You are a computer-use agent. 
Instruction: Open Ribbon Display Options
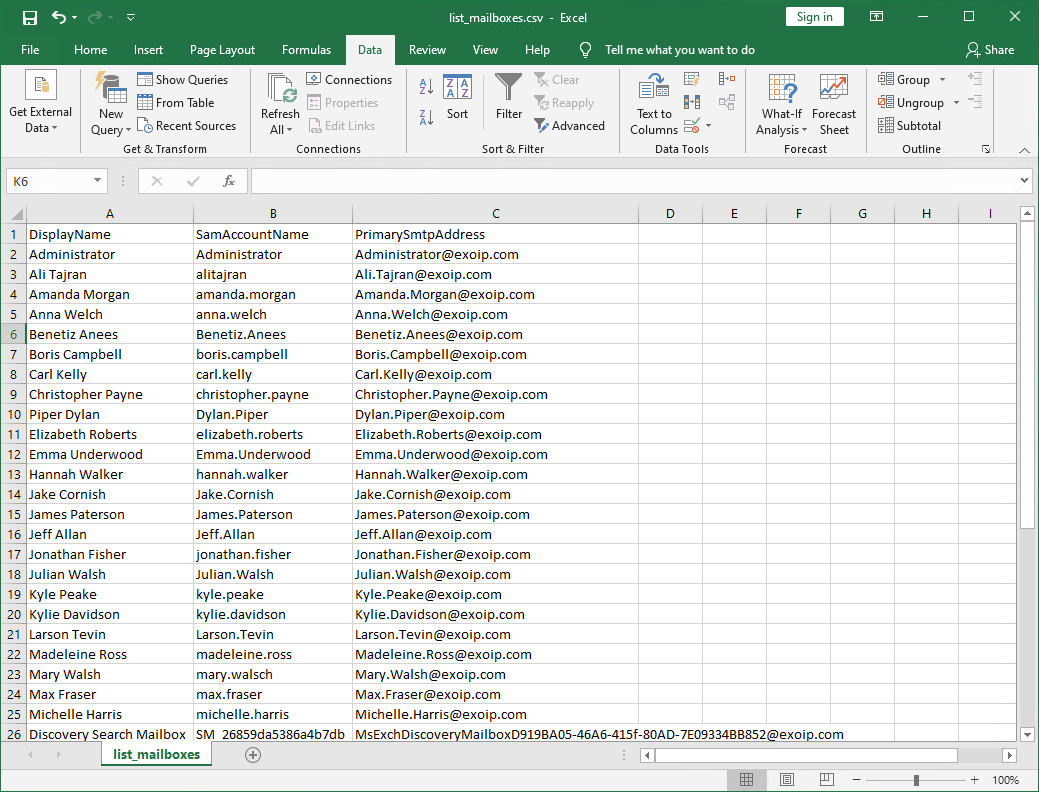tap(876, 17)
